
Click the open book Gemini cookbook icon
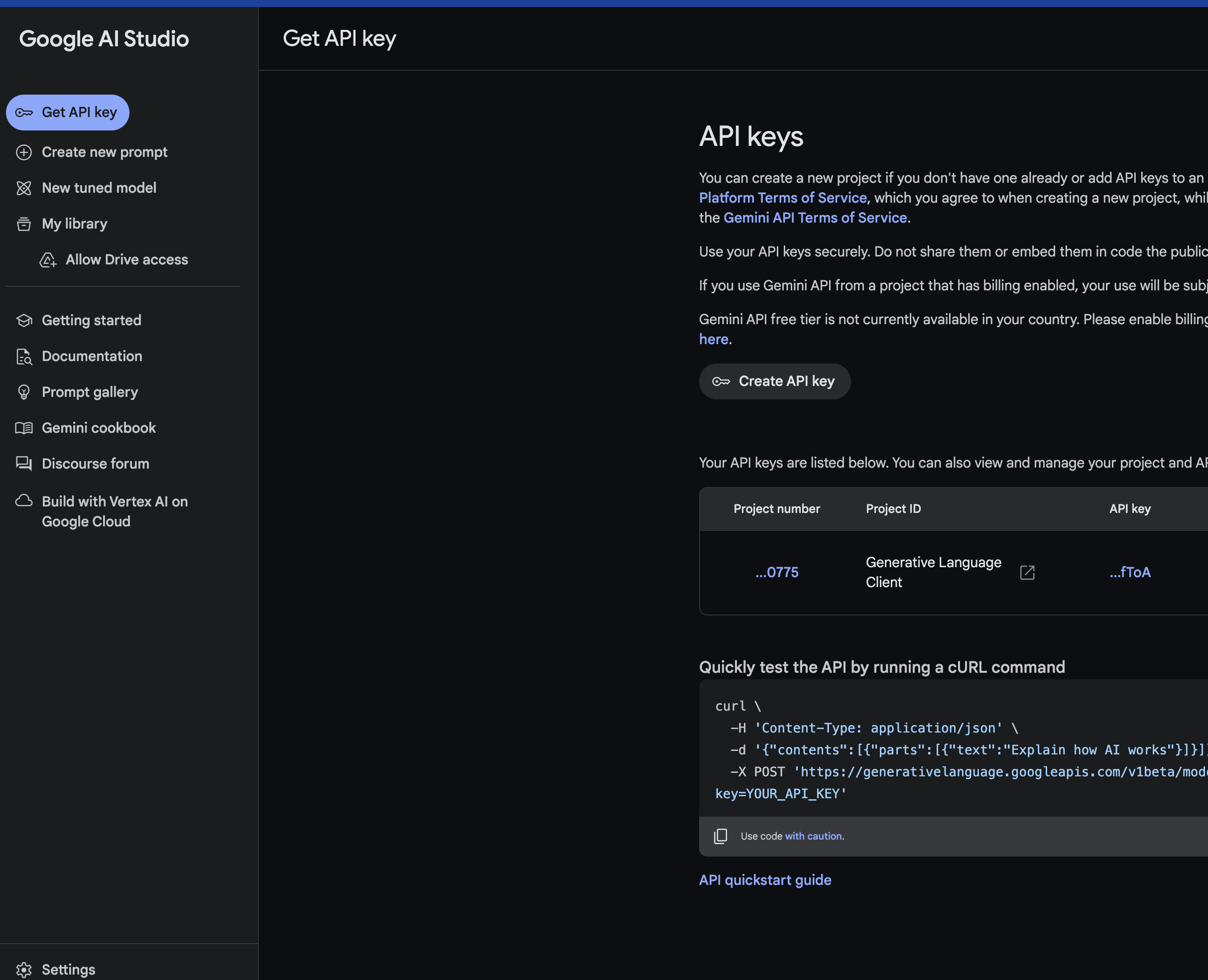tap(24, 428)
